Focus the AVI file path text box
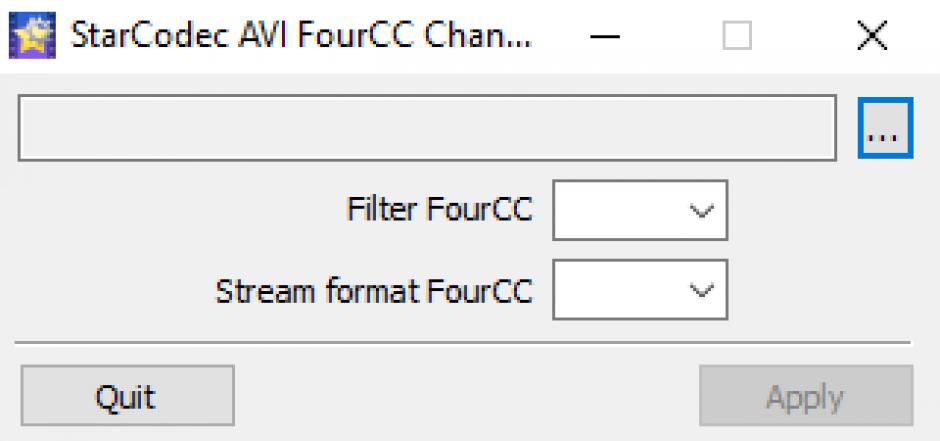The image size is (940, 441). [x=427, y=128]
